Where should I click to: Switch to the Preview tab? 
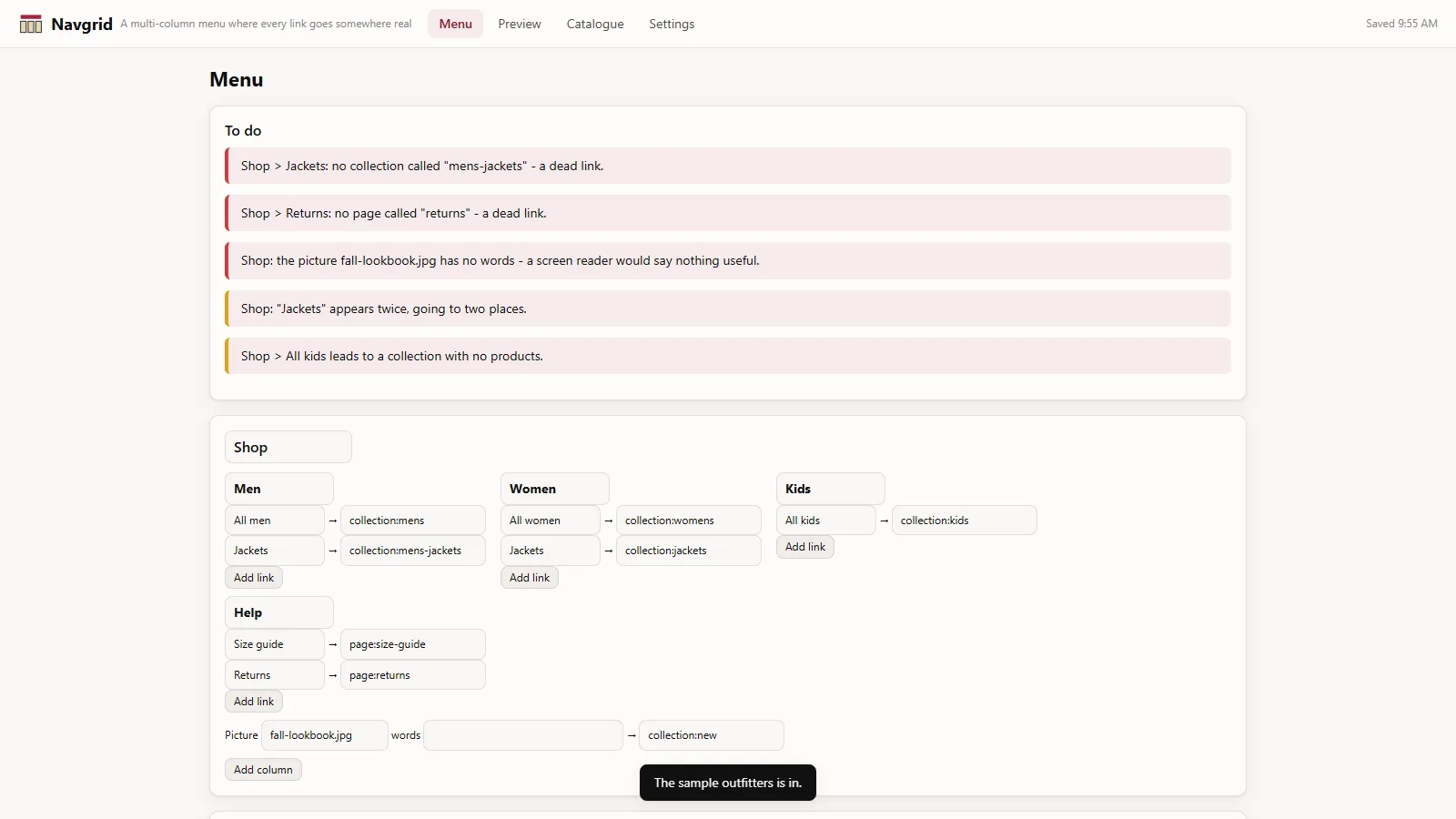tap(520, 24)
